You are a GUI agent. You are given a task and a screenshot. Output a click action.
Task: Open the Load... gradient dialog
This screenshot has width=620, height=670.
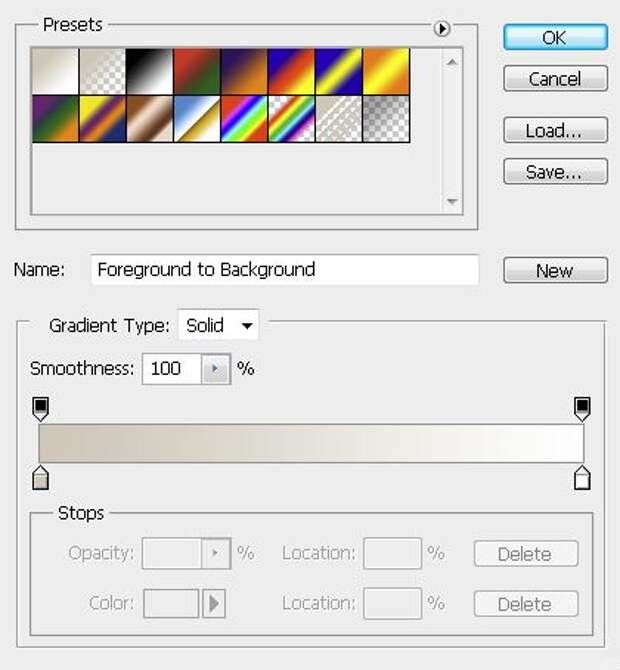click(x=555, y=130)
